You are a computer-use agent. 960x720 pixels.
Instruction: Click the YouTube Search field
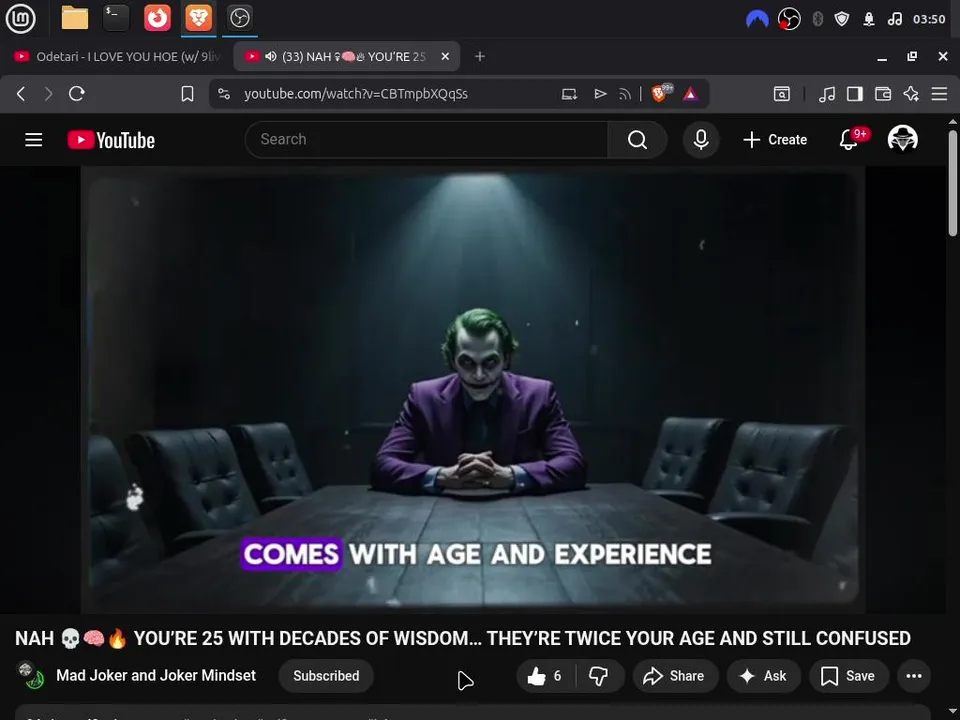pyautogui.click(x=426, y=140)
